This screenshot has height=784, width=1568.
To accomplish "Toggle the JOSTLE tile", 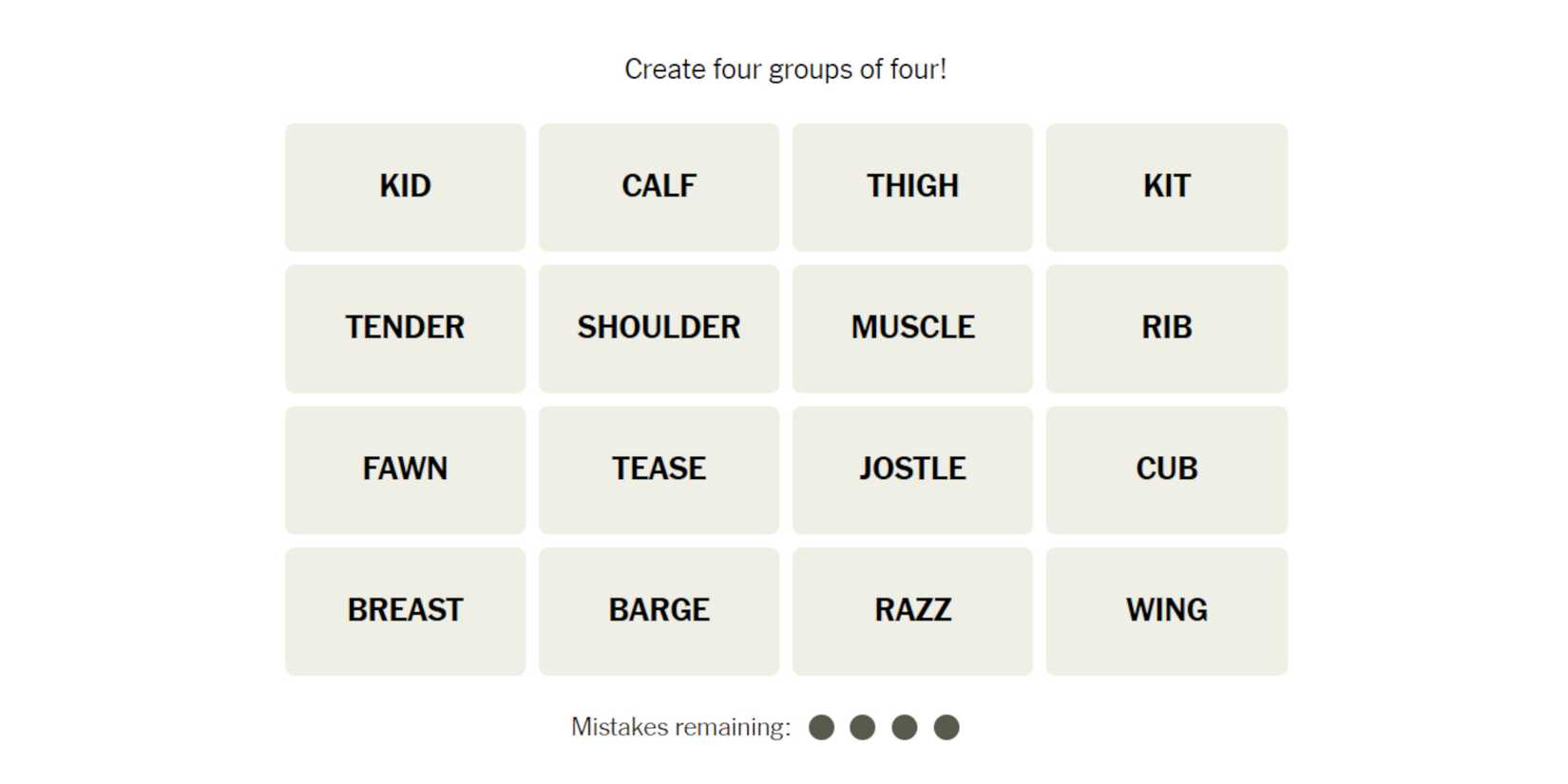I will (x=912, y=469).
